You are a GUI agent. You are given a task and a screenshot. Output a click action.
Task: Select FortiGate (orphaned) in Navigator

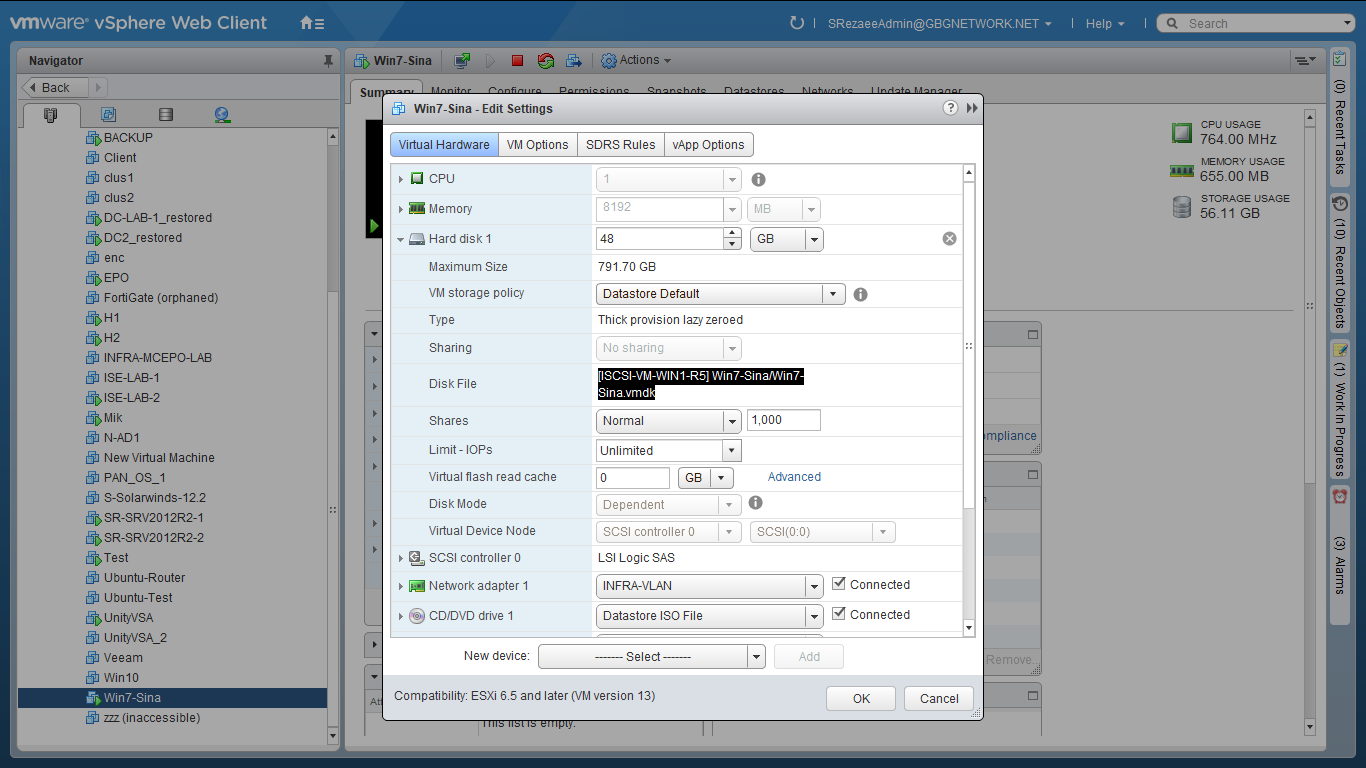[160, 298]
